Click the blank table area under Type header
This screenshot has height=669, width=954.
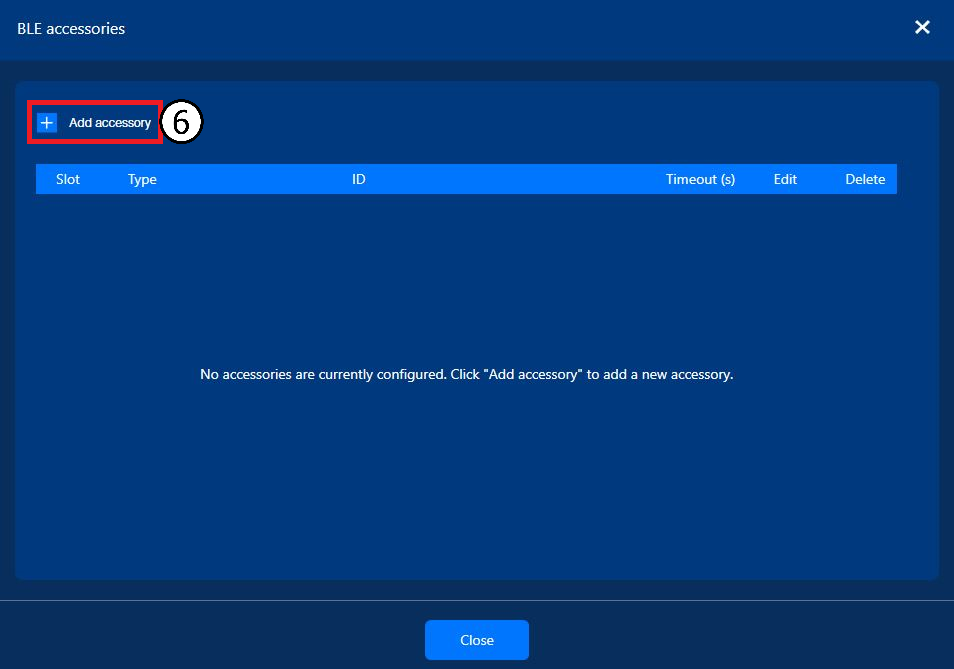[142, 274]
